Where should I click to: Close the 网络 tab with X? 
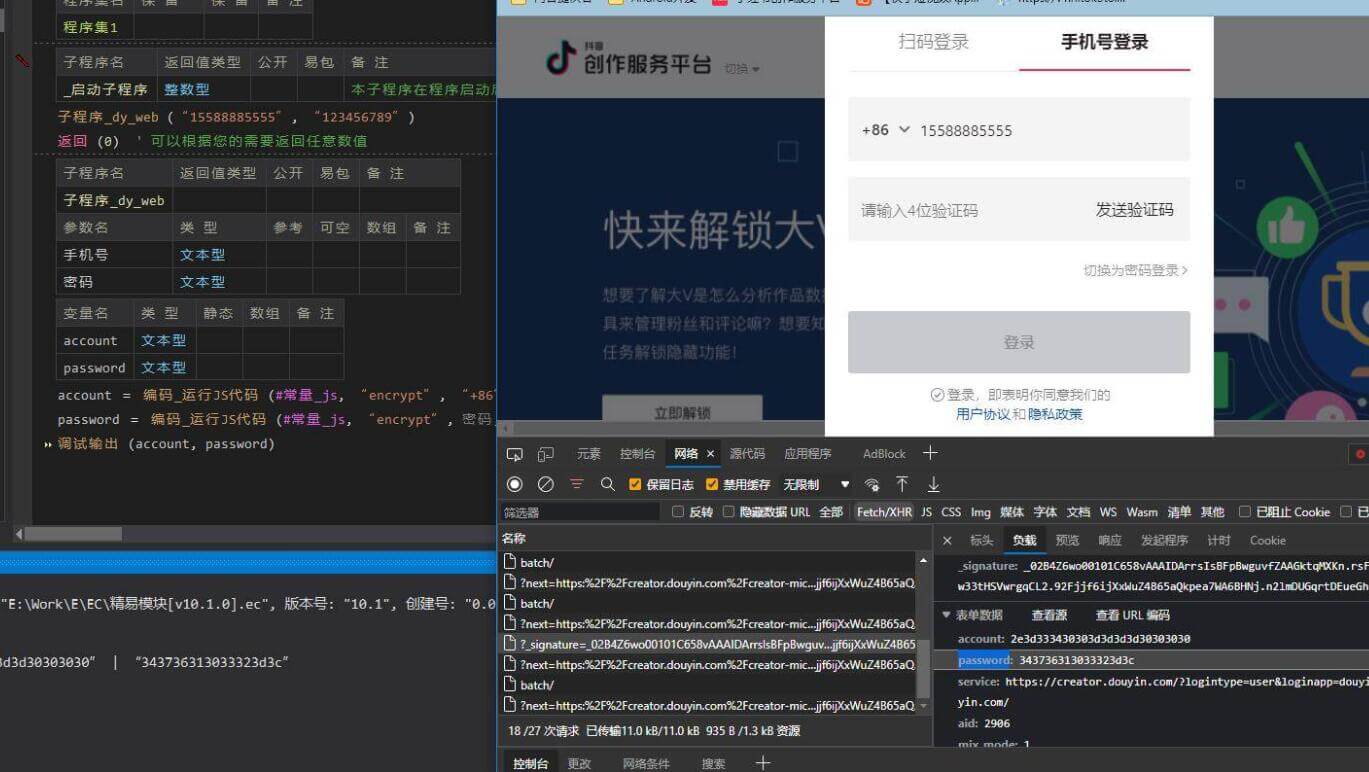(711, 454)
